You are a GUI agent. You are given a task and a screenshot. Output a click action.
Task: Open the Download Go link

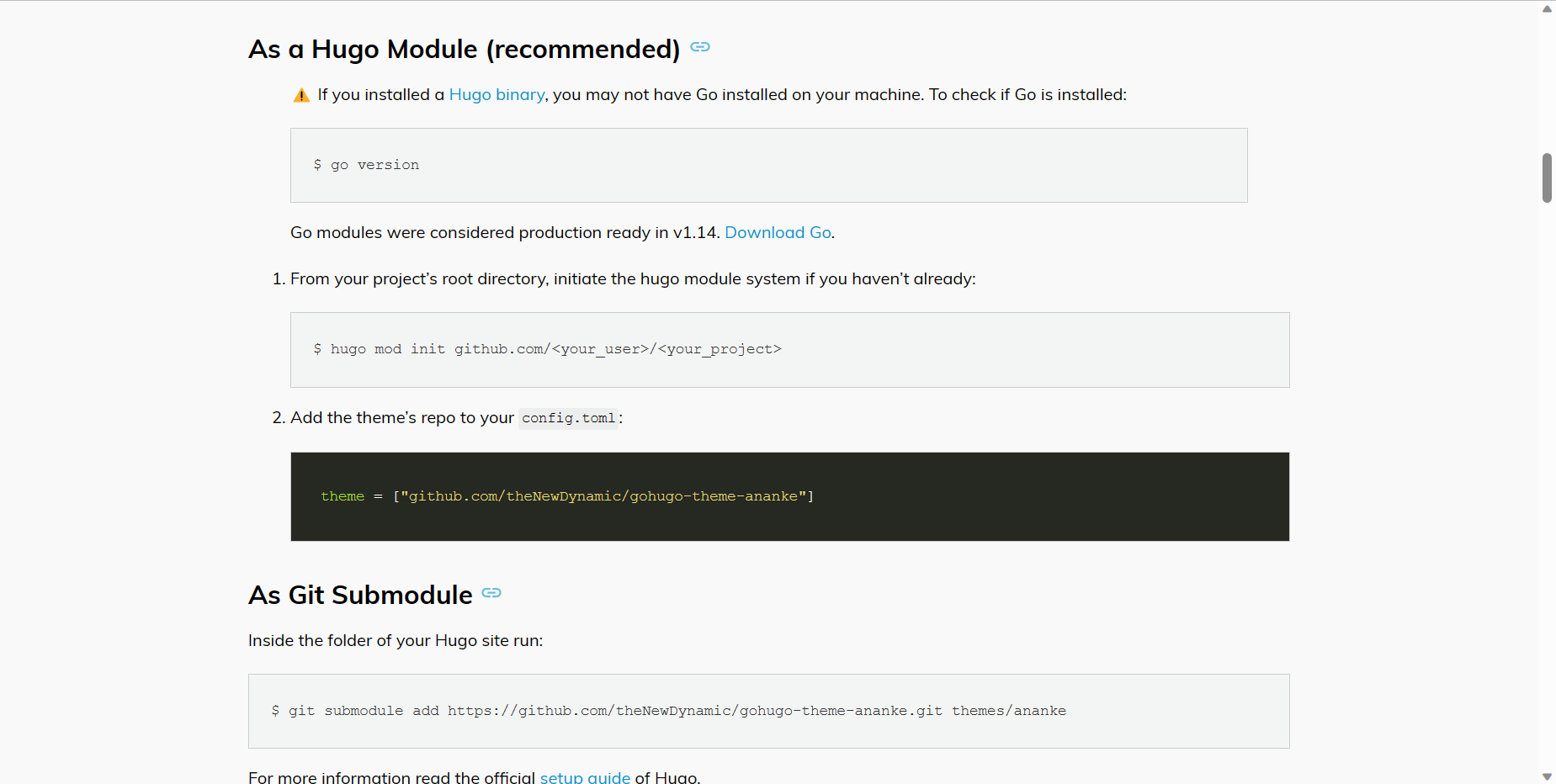click(x=778, y=232)
